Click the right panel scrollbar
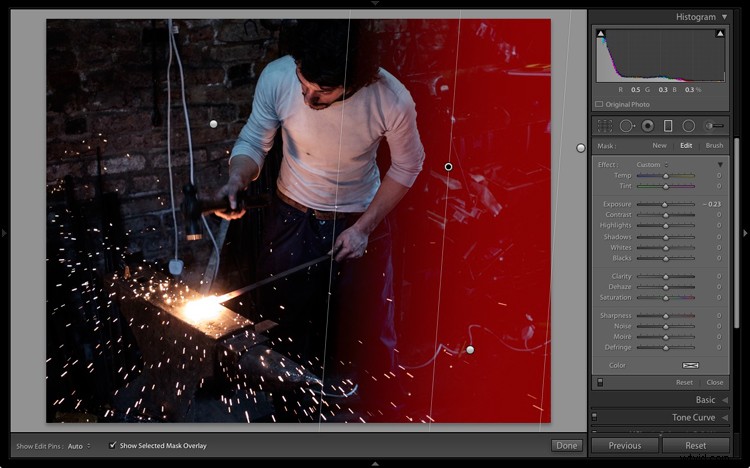Image resolution: width=750 pixels, height=468 pixels. tap(737, 233)
